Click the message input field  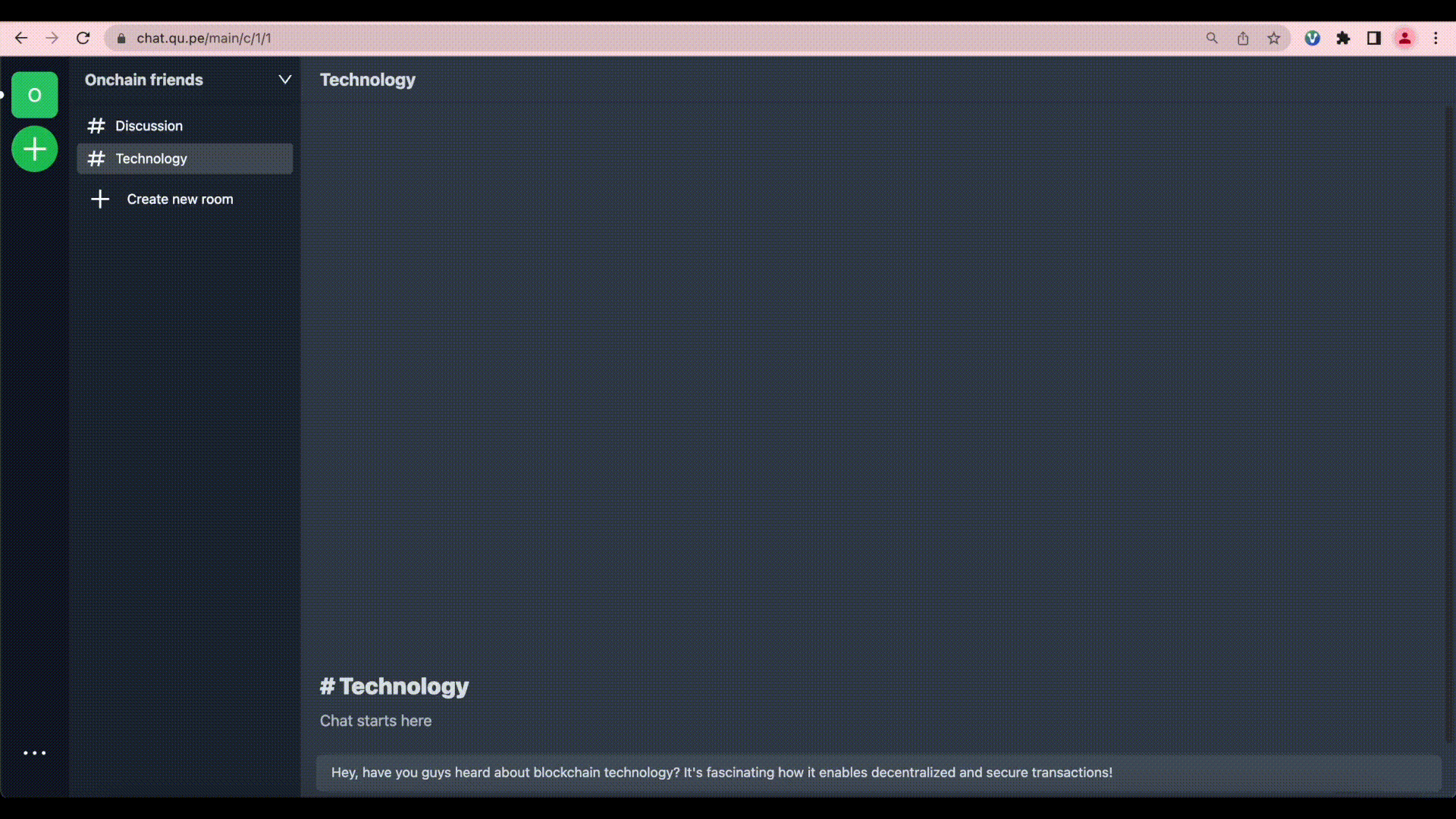[x=878, y=773]
